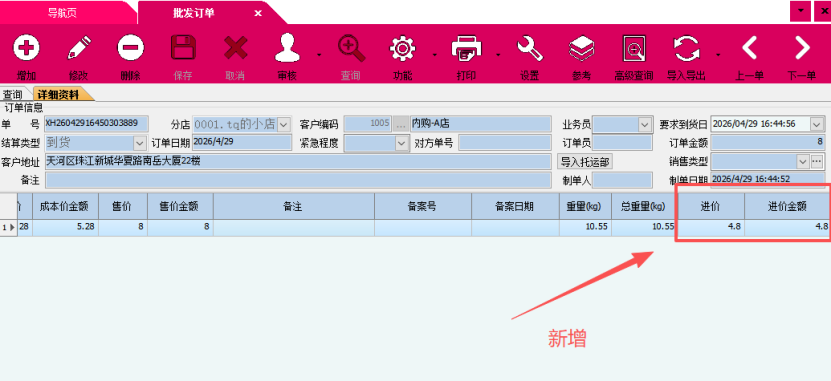831x381 pixels.
Task: Close the 批发订单 tab
Action: coord(258,13)
